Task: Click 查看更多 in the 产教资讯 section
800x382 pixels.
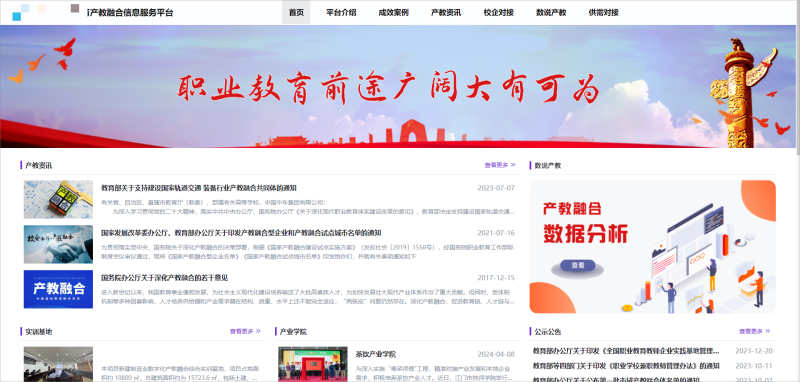Action: coord(499,165)
